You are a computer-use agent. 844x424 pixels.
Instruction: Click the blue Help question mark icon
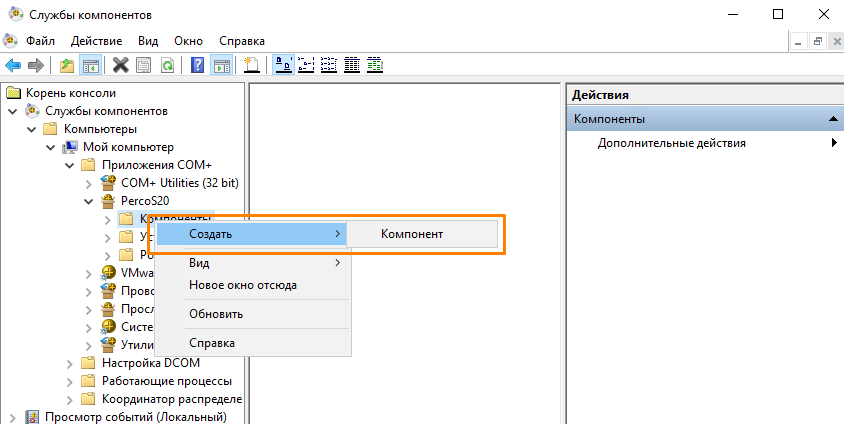click(x=198, y=65)
